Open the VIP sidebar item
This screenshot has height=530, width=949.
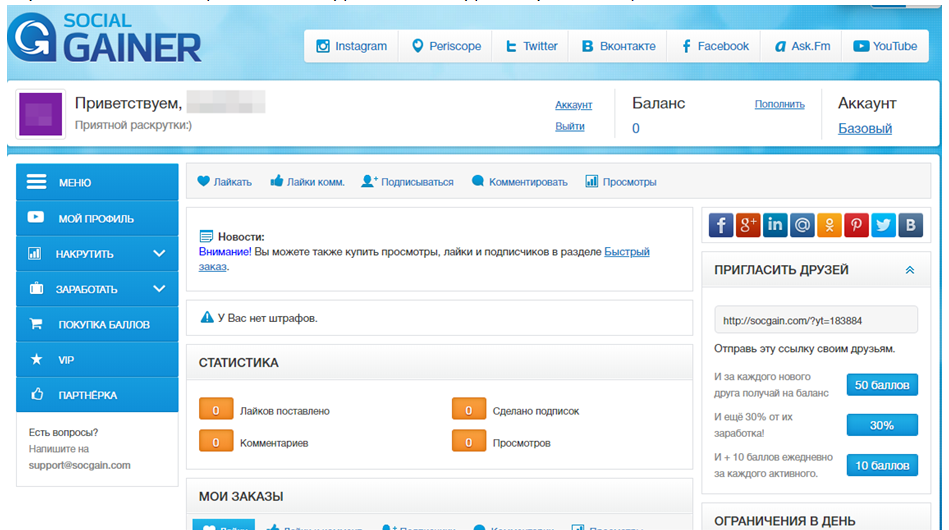coord(97,359)
